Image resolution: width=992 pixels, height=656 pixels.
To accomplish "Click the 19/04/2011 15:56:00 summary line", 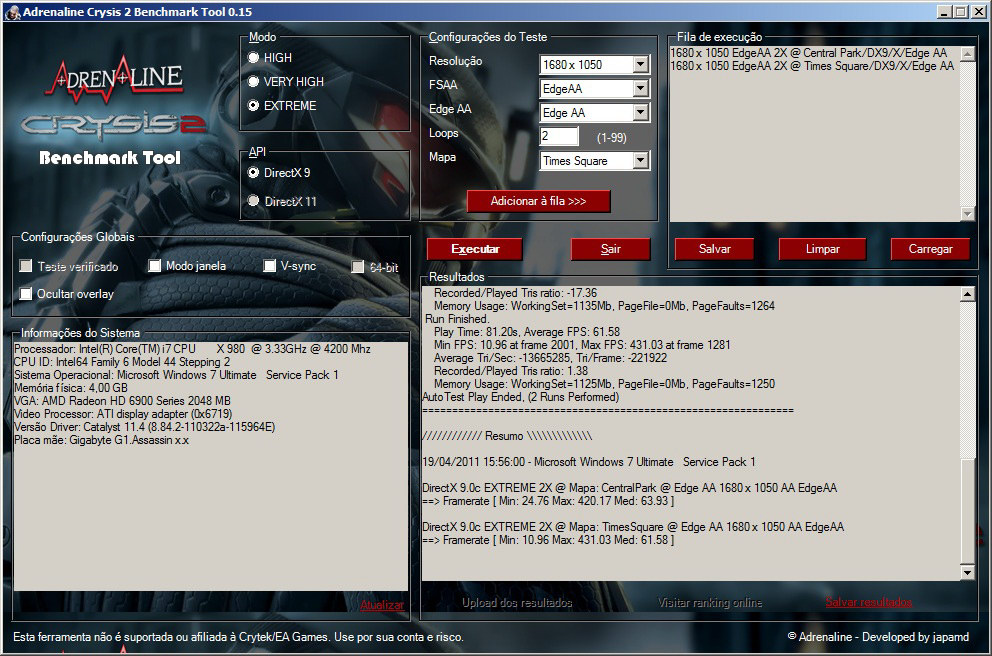I will (589, 462).
